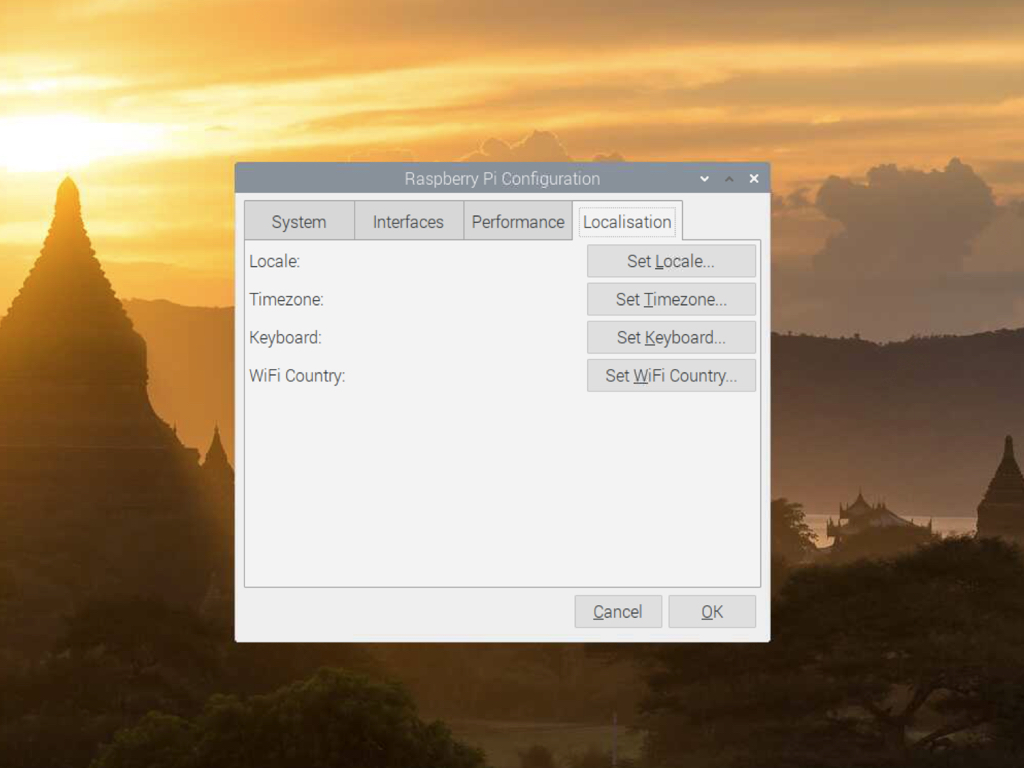1024x768 pixels.
Task: Open the Set Locale dialog
Action: click(671, 260)
